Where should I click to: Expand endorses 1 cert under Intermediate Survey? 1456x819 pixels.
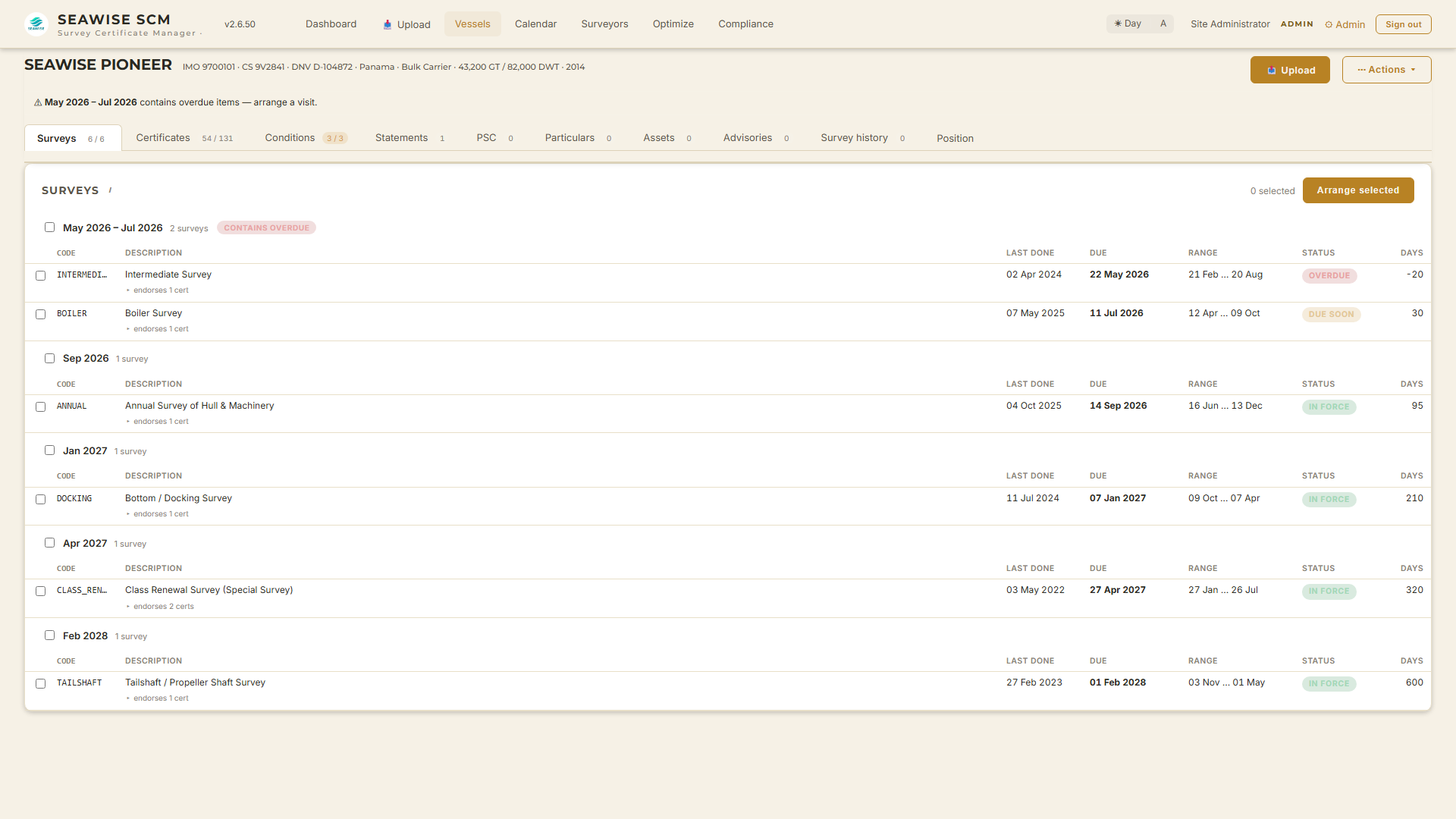click(x=157, y=290)
